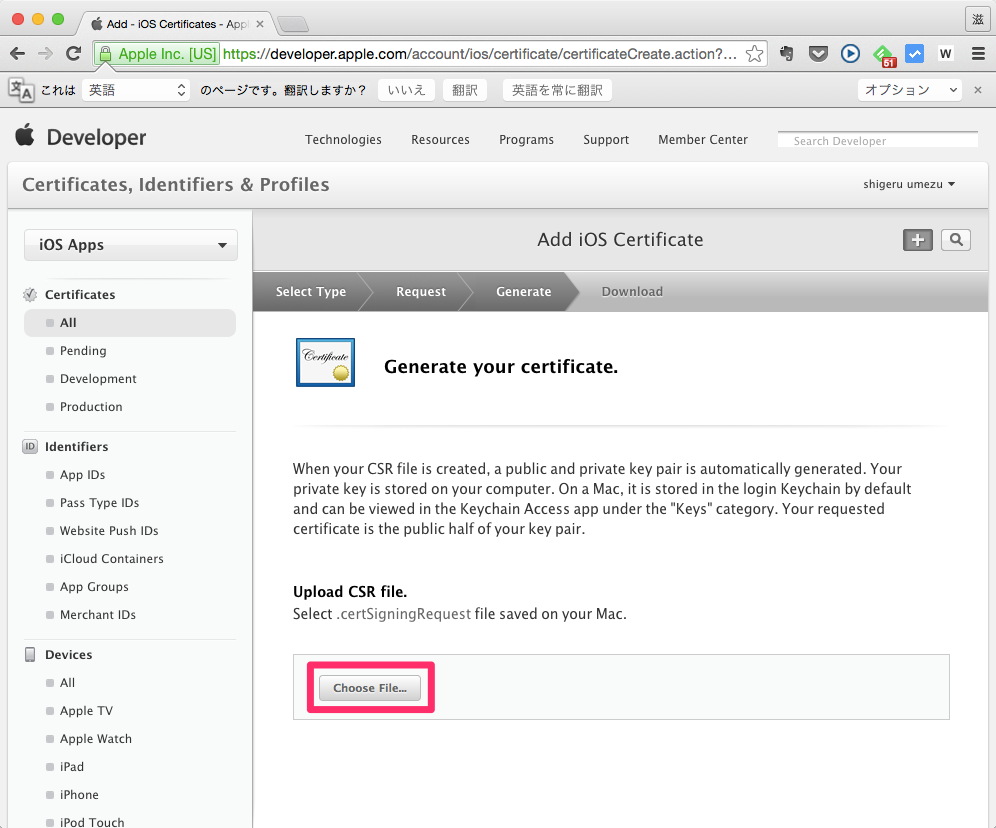Screen dimensions: 996x828
Task: Click the translate icon in the translation bar
Action: tap(20, 90)
